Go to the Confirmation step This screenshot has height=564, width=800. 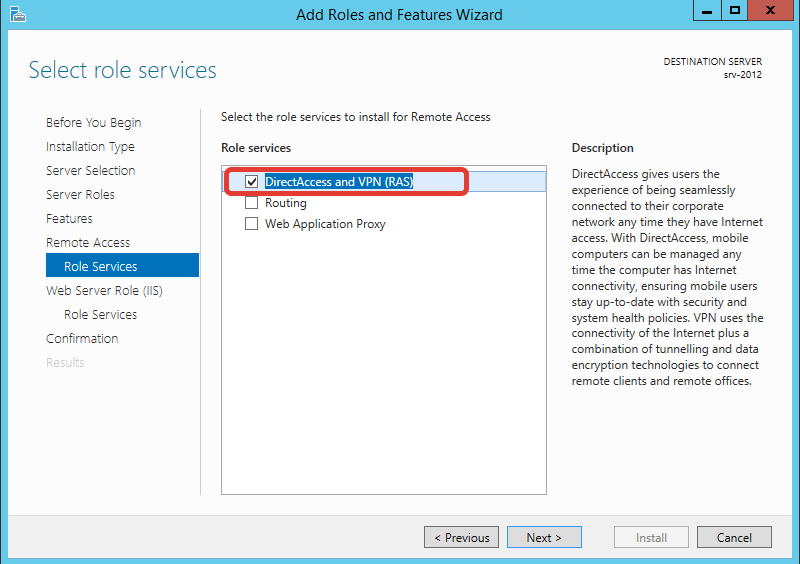[82, 338]
